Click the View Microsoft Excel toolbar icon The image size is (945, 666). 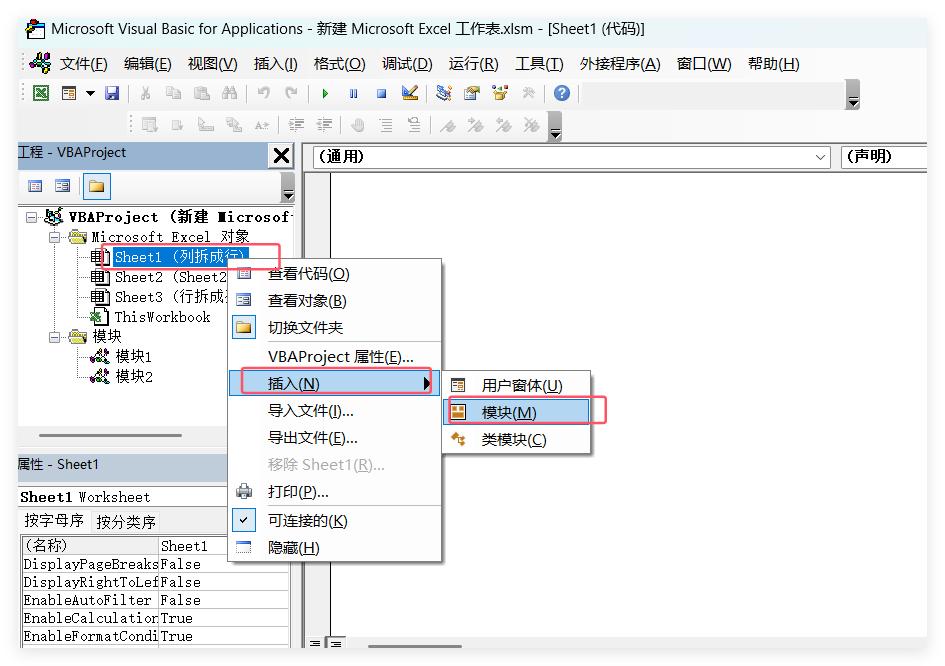point(40,93)
